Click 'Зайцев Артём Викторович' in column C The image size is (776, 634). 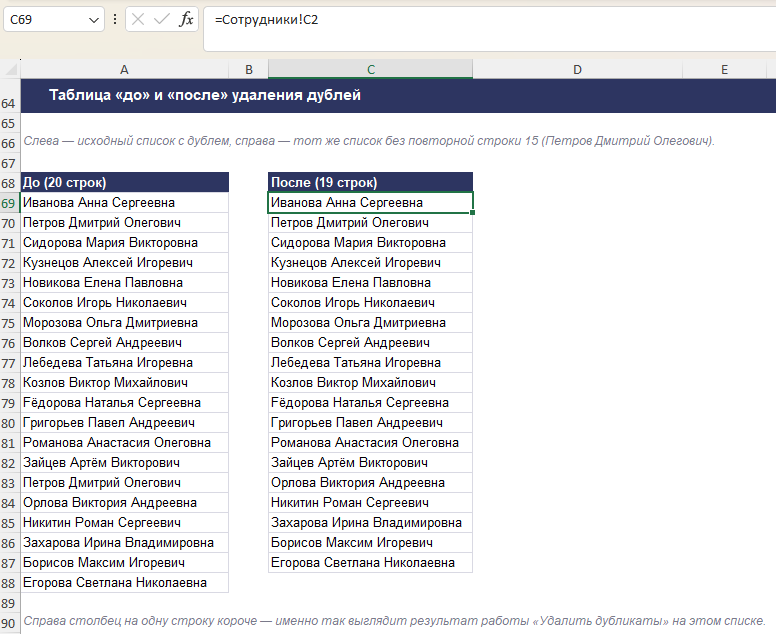(x=371, y=463)
